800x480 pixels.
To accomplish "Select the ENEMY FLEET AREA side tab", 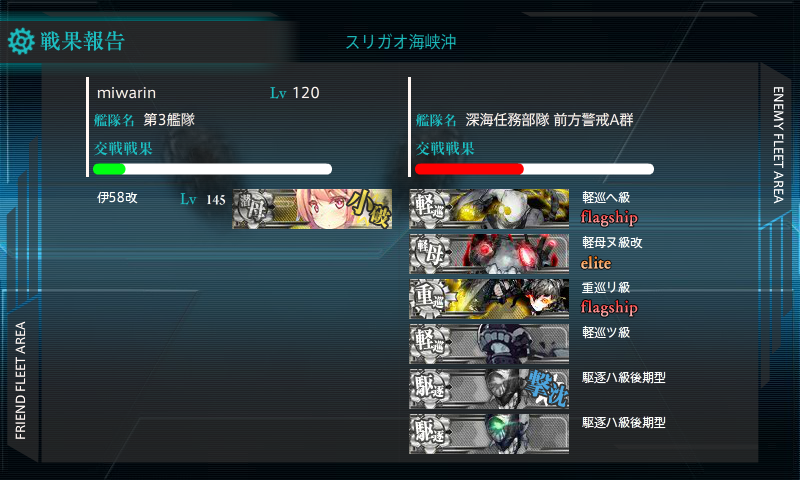I will click(x=779, y=145).
